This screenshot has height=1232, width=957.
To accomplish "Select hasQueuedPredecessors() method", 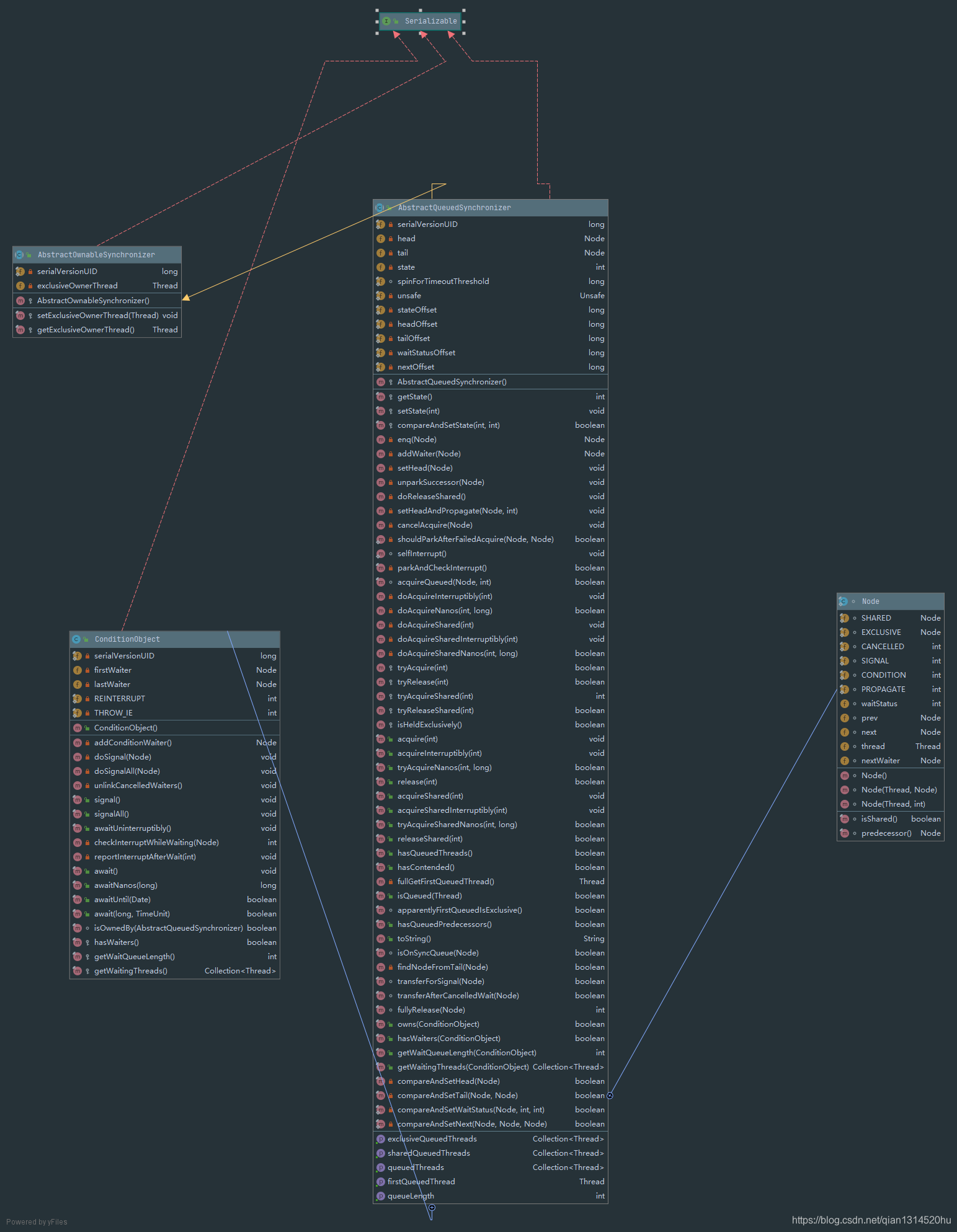I will click(490, 924).
